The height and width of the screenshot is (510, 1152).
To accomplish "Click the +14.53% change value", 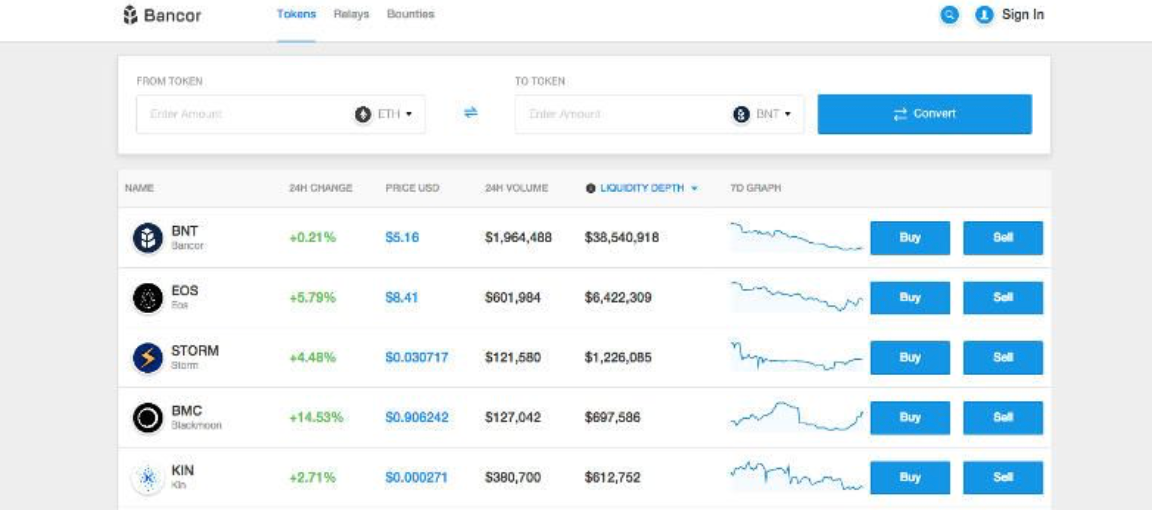I will (316, 417).
